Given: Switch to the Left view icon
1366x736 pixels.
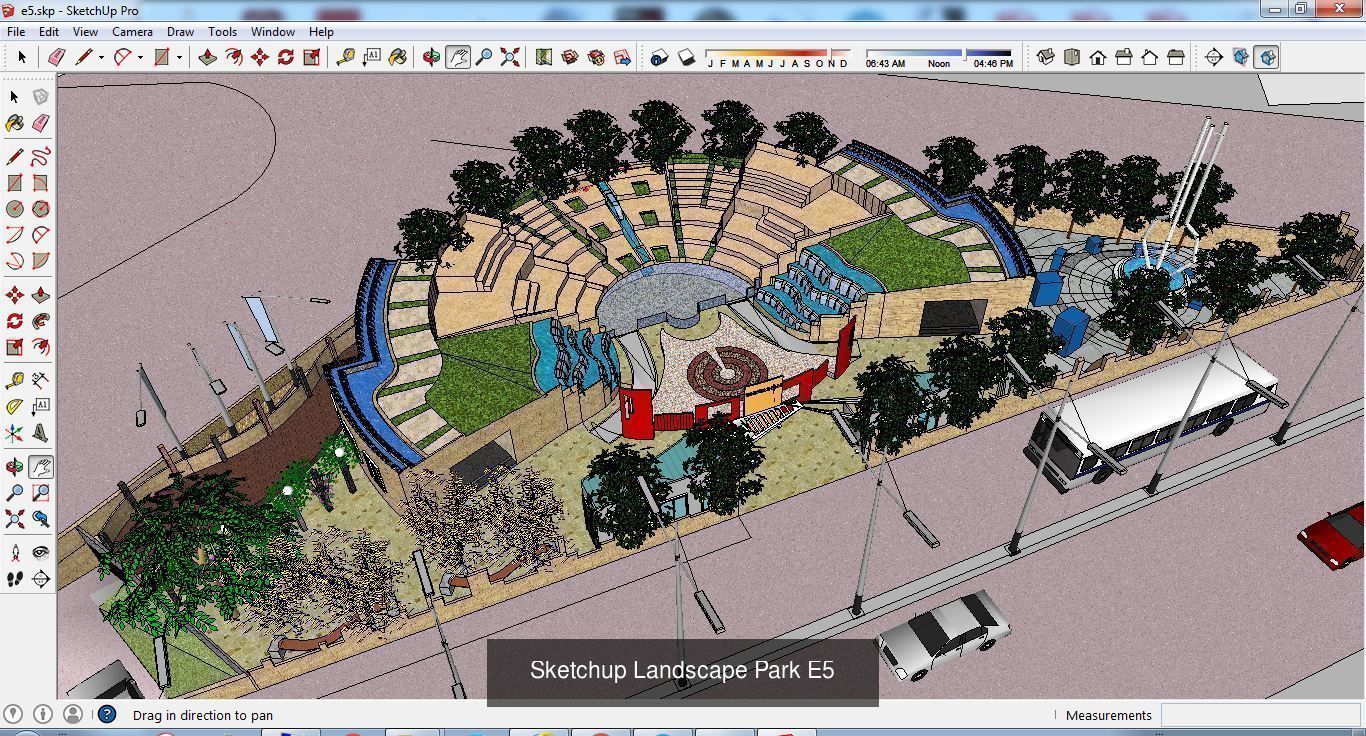Looking at the screenshot, I should [x=1176, y=57].
